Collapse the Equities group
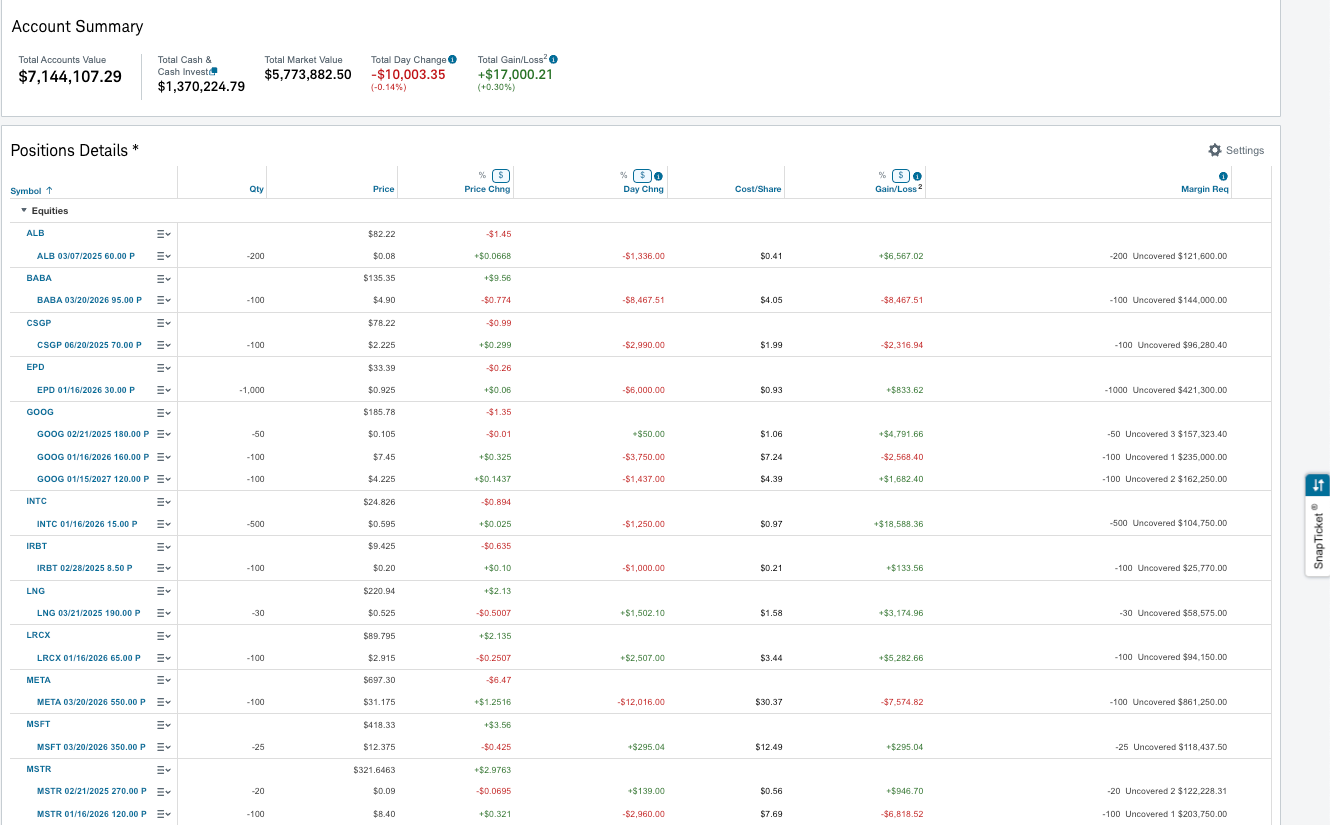The image size is (1330, 825). pos(24,211)
